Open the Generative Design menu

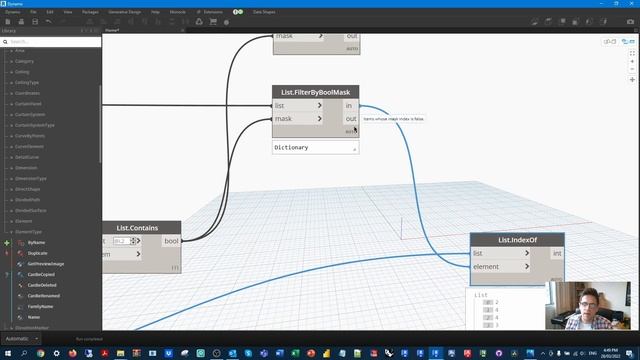[124, 12]
